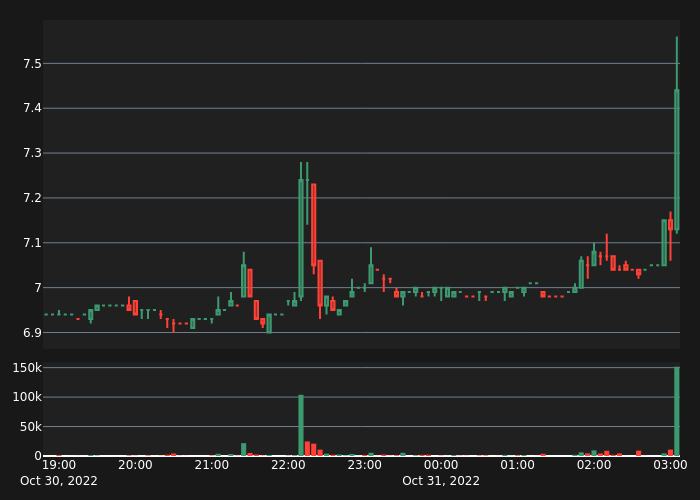Viewport: 700px width, 500px height.
Task: Click the green volume bar near 21:25
Action: (244, 450)
